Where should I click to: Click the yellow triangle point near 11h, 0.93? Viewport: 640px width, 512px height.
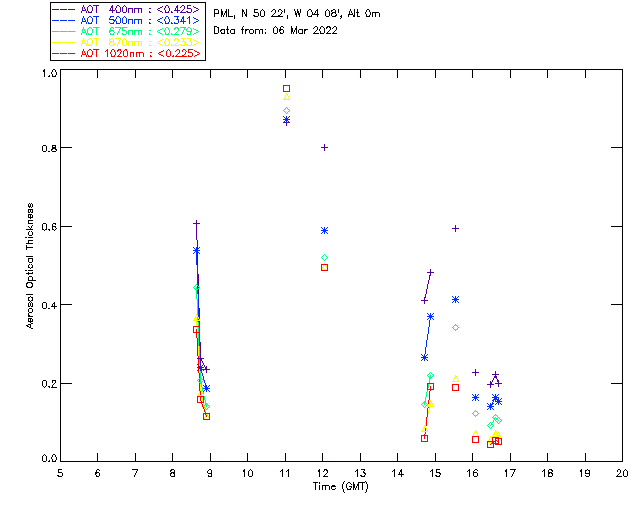coord(287,97)
